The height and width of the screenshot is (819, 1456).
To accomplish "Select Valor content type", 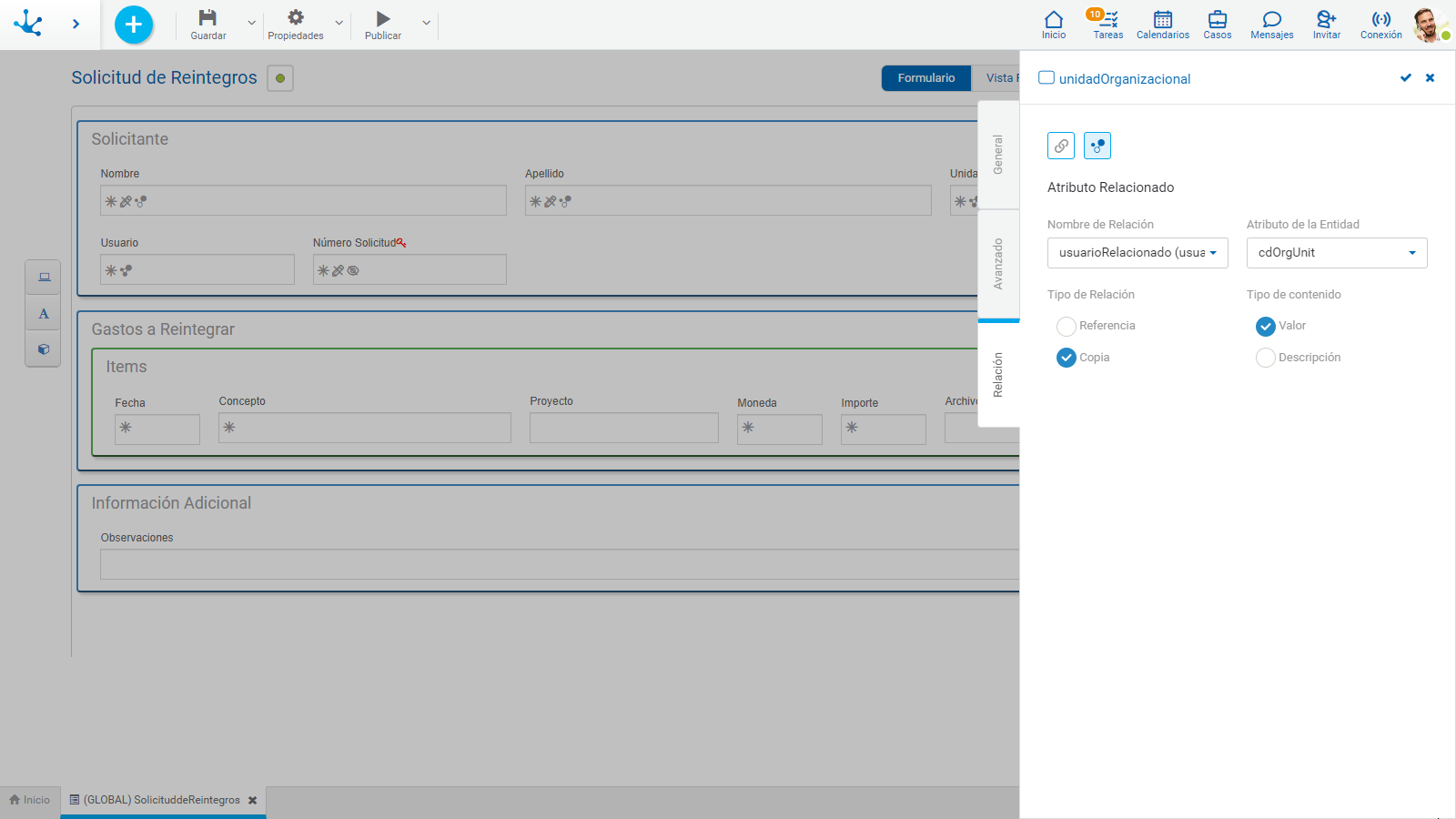I will 1266,326.
